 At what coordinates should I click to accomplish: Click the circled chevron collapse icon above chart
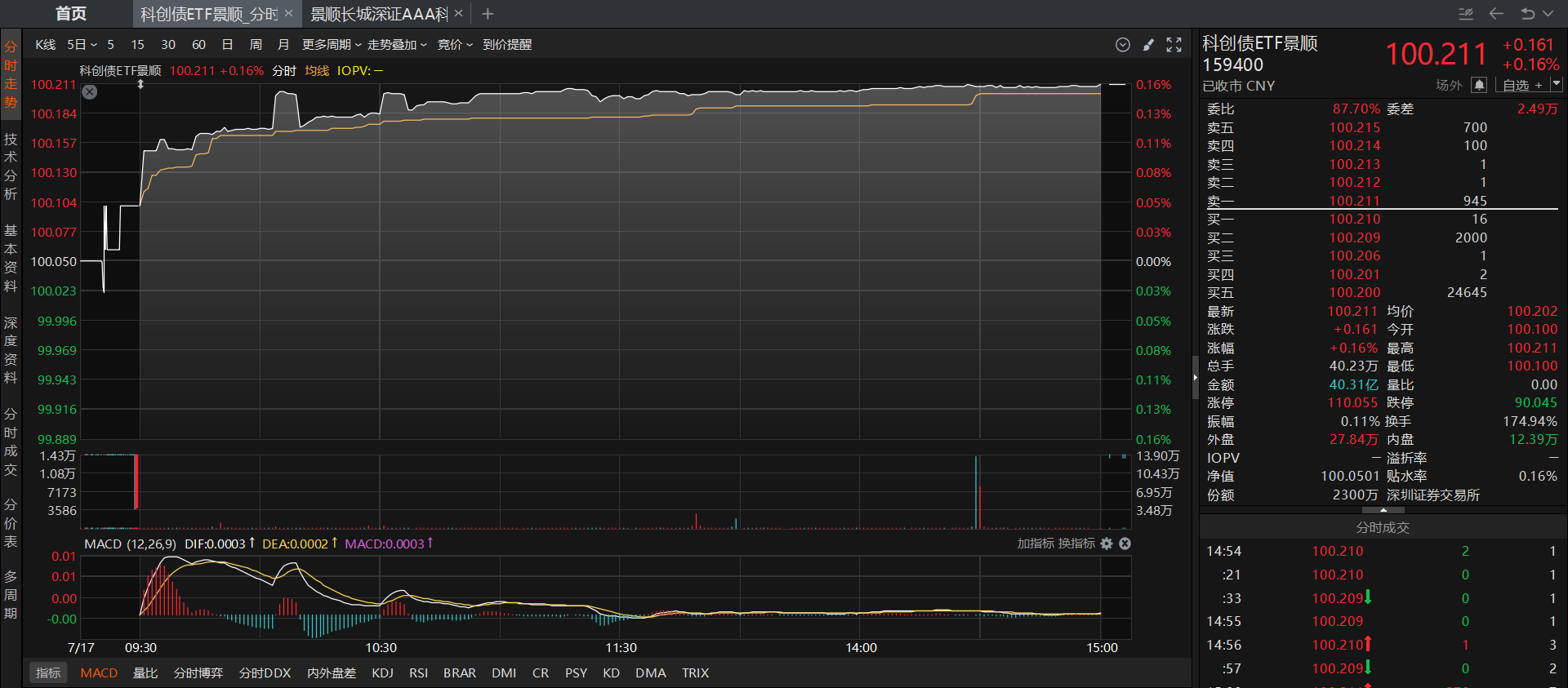pos(1123,45)
